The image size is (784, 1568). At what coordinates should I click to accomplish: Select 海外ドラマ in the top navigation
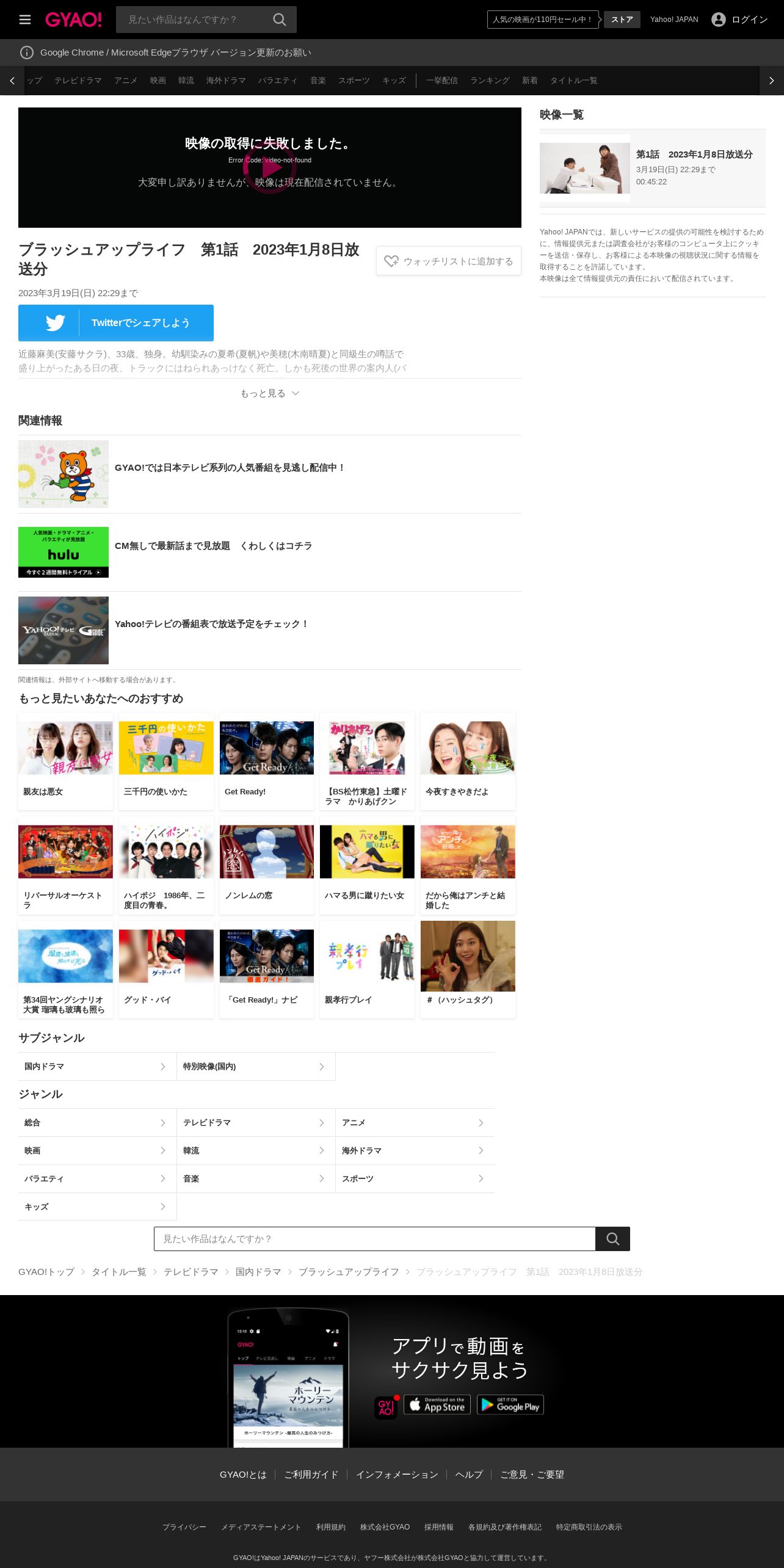click(x=226, y=81)
